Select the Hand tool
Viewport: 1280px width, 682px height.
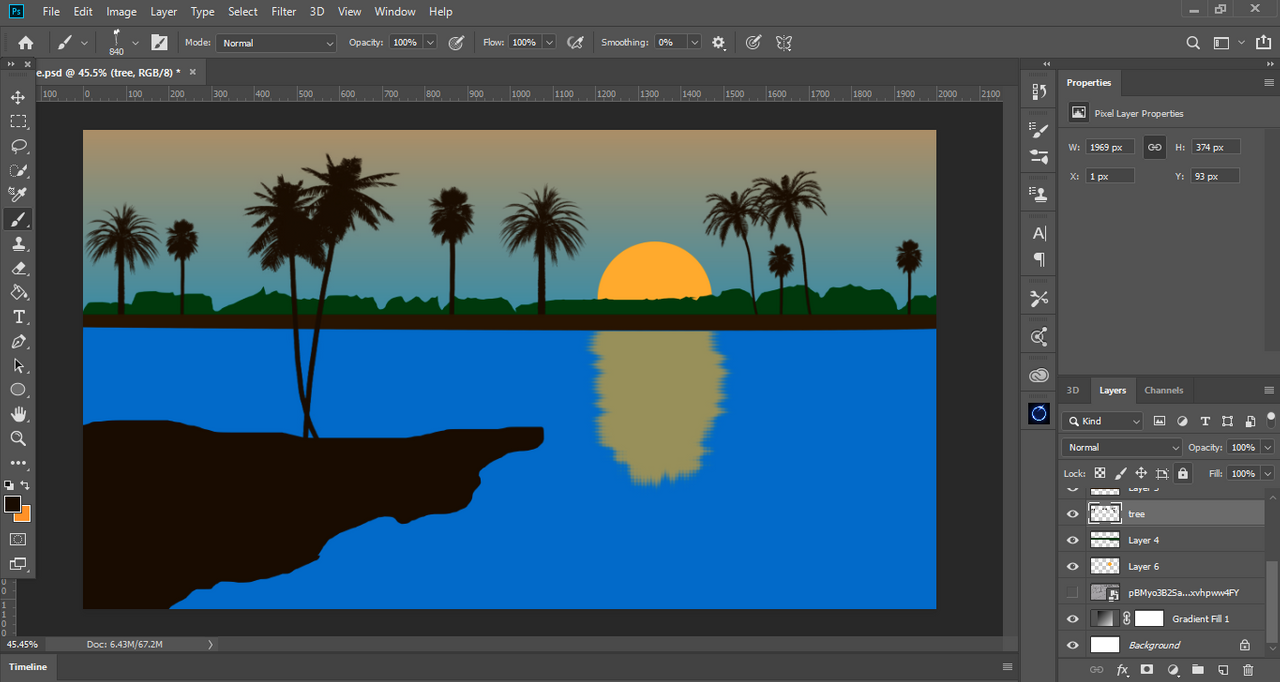[18, 414]
